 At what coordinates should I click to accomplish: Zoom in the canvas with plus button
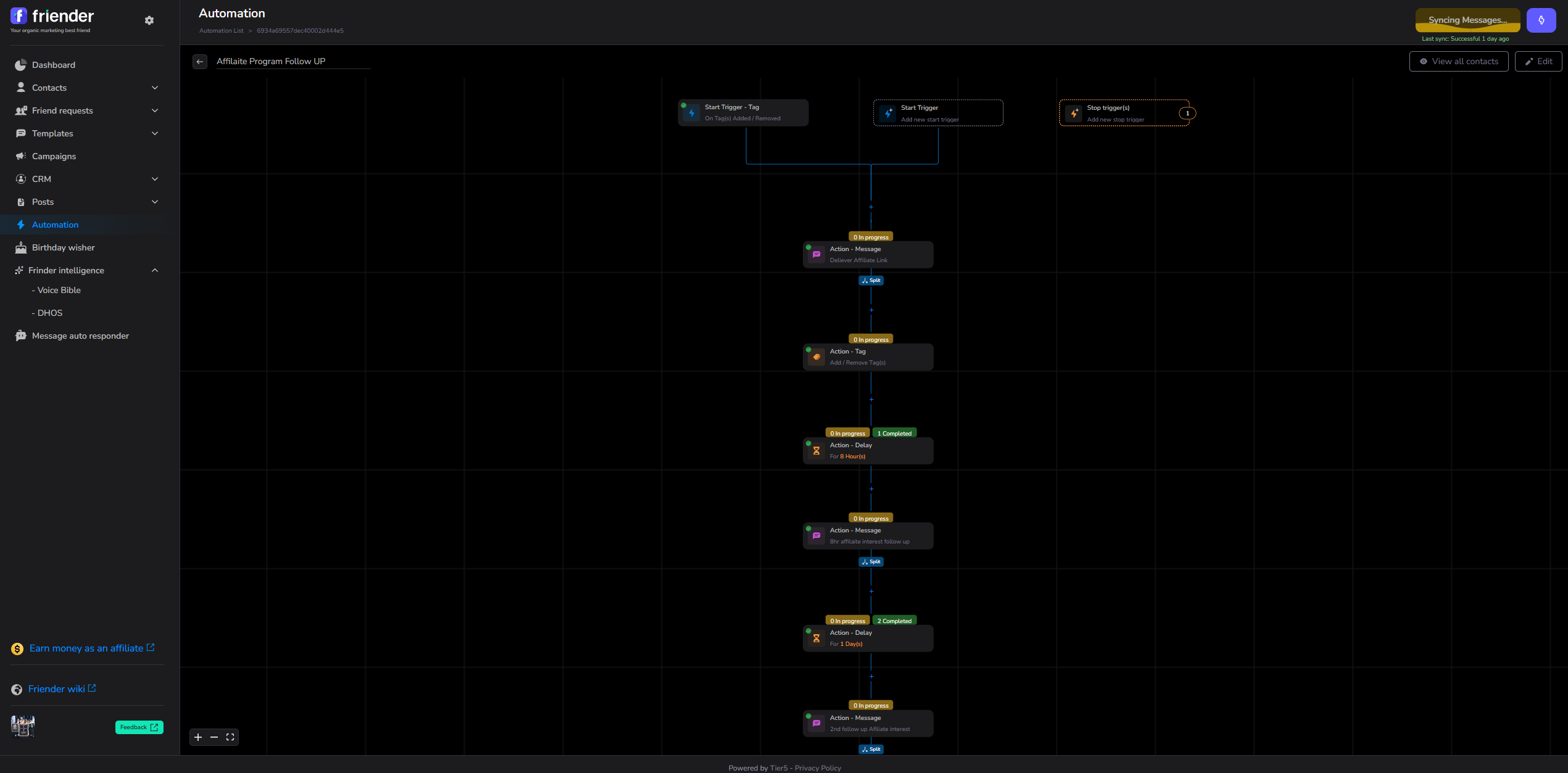[198, 737]
